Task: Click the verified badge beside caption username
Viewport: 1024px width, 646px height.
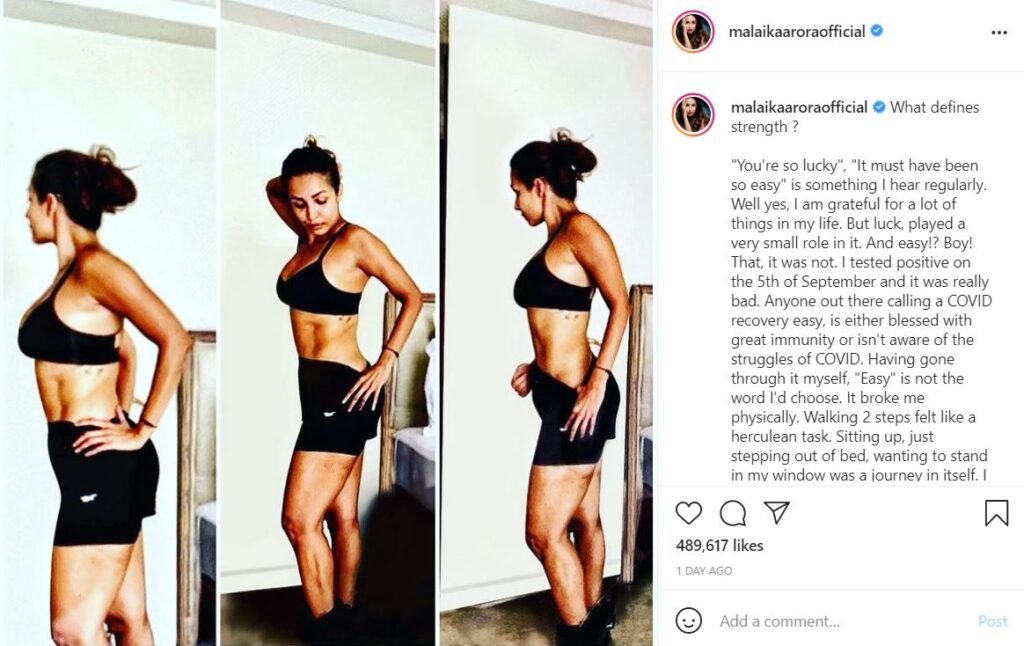Action: (879, 106)
